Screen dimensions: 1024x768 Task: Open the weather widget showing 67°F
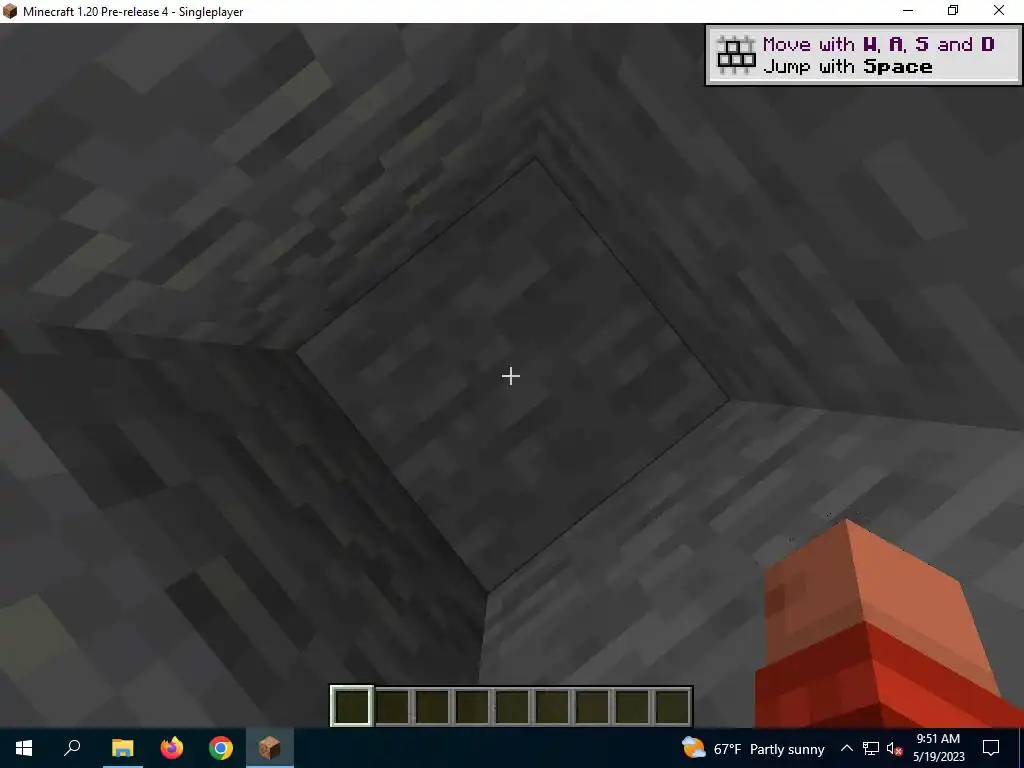coord(752,748)
